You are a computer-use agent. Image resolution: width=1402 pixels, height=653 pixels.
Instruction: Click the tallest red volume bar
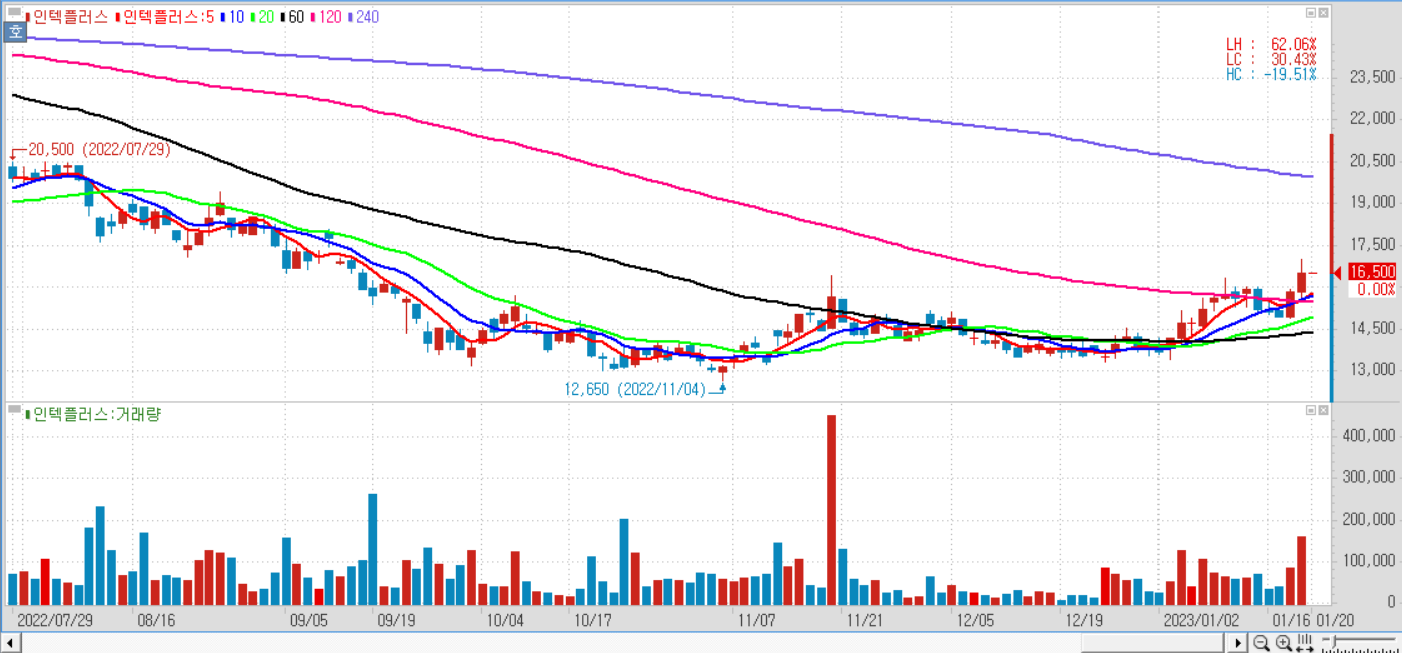(831, 509)
